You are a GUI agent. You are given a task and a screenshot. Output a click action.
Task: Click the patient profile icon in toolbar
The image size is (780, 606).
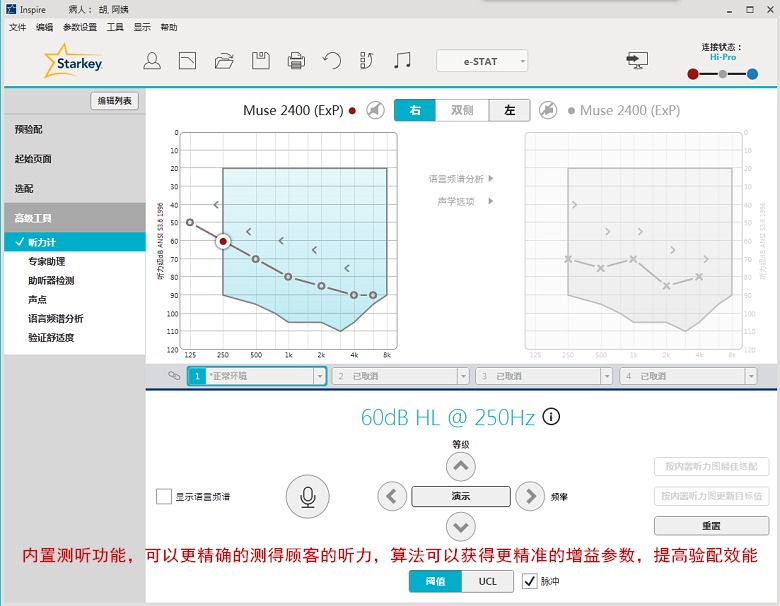click(x=152, y=61)
